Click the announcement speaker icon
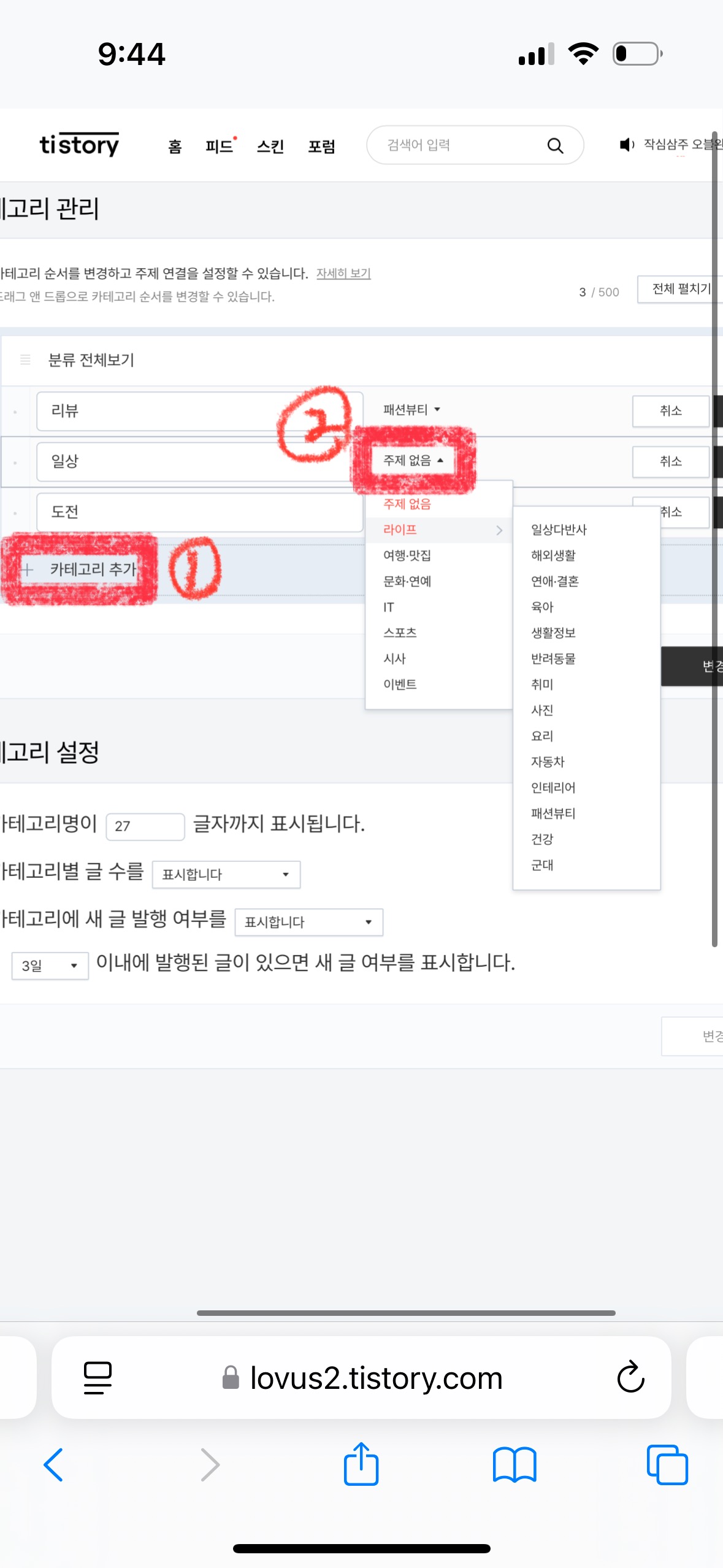 [x=626, y=145]
